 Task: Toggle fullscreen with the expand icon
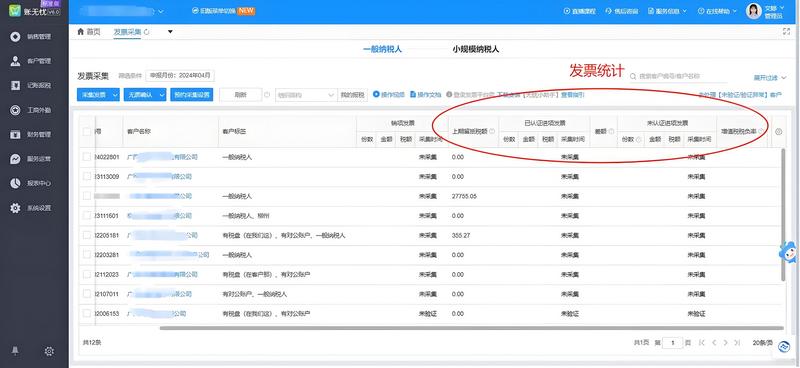tap(786, 32)
